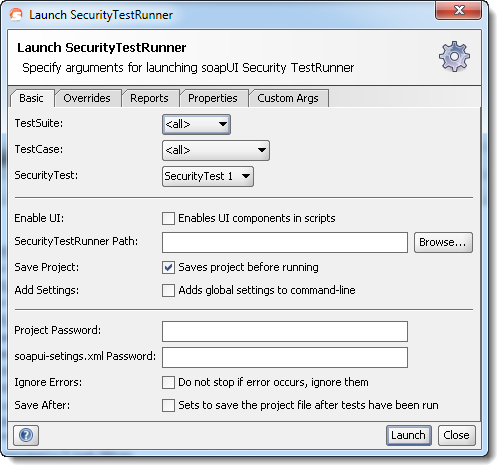
Task: Click the soapUI logo in title bar
Action: coord(16,15)
